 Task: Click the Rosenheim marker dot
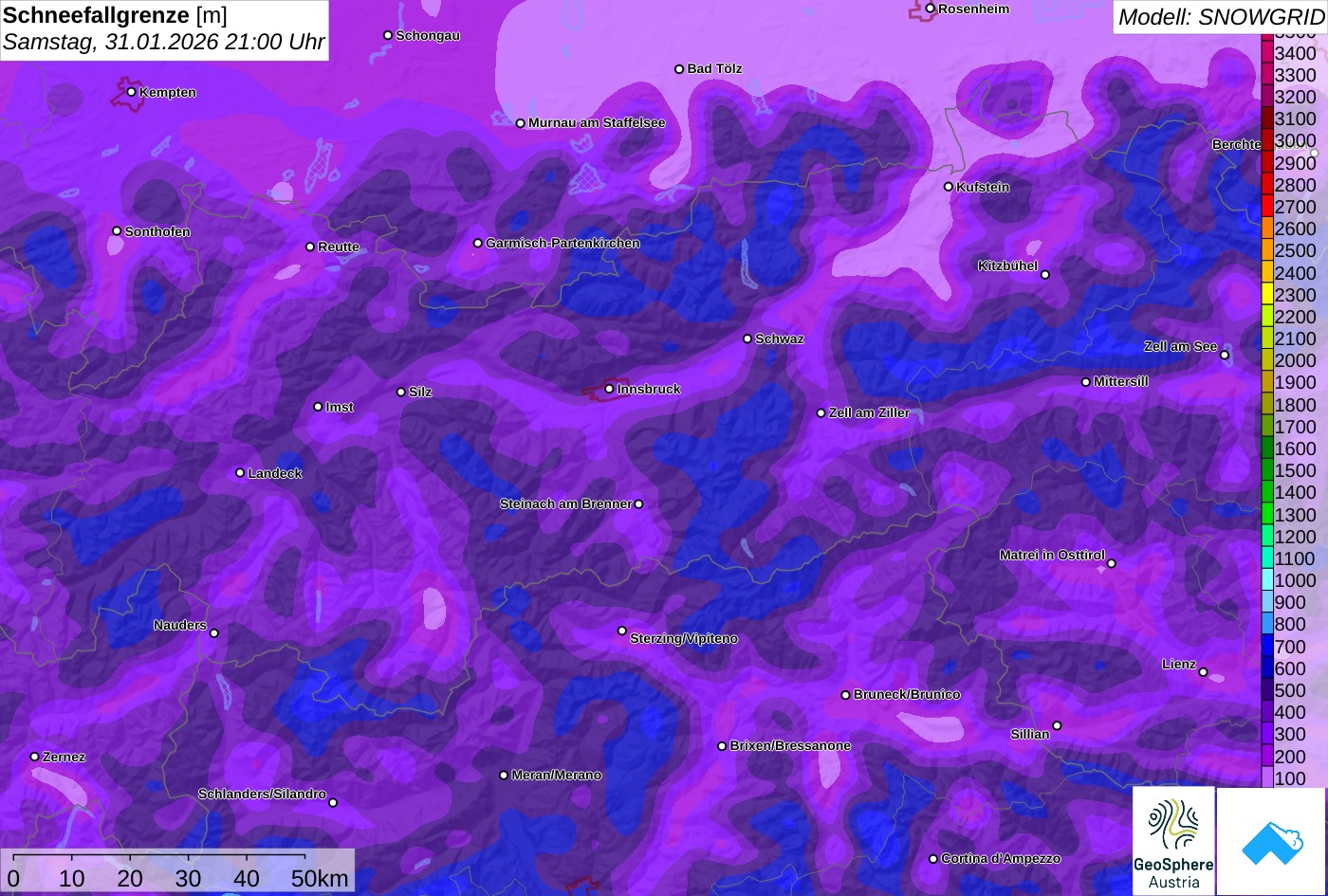tap(930, 9)
